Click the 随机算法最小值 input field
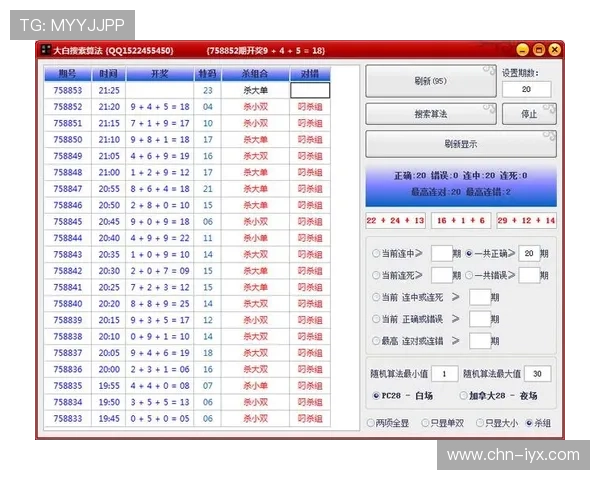The image size is (600, 480). (x=445, y=374)
